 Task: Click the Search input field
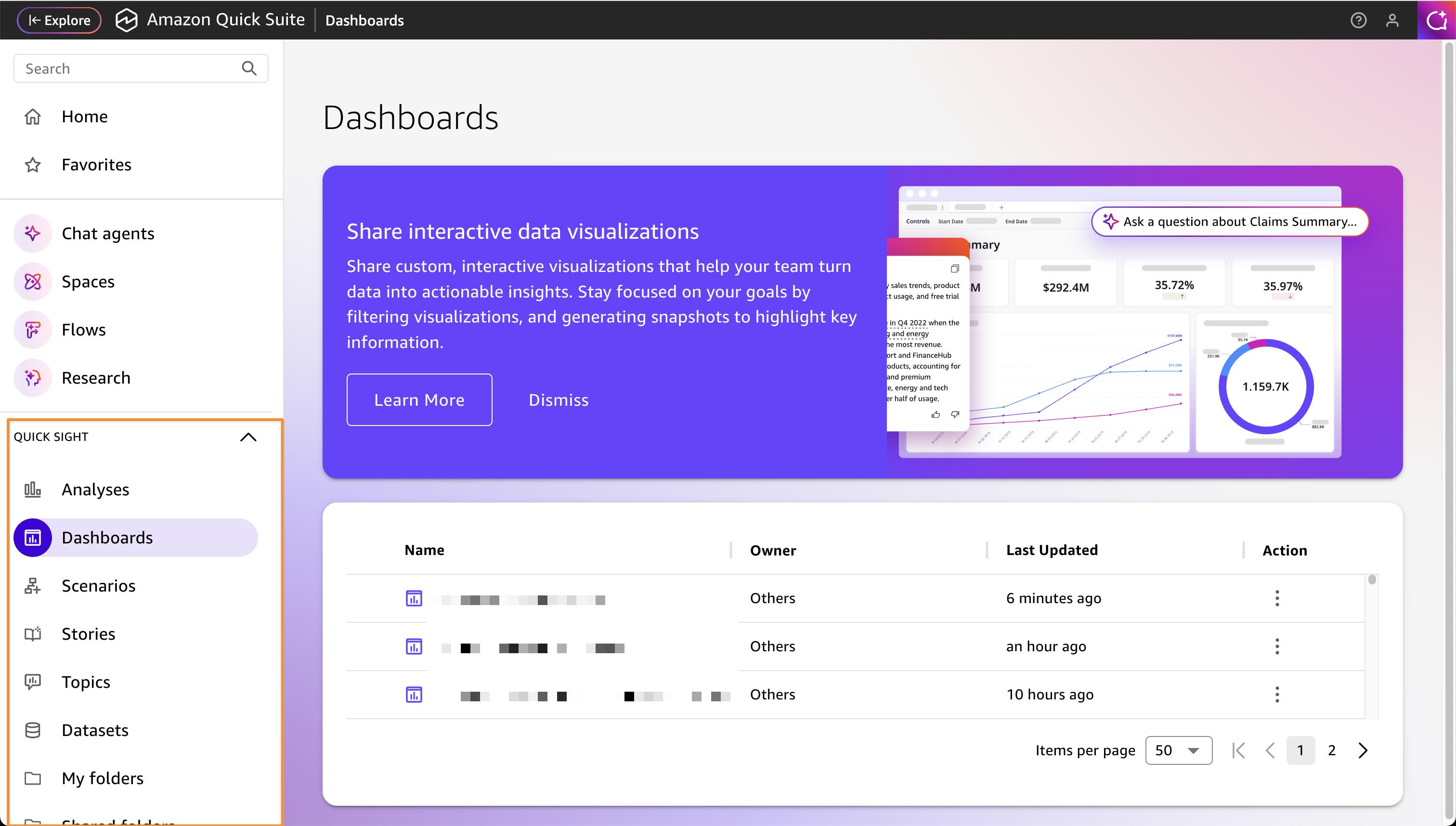(128, 69)
